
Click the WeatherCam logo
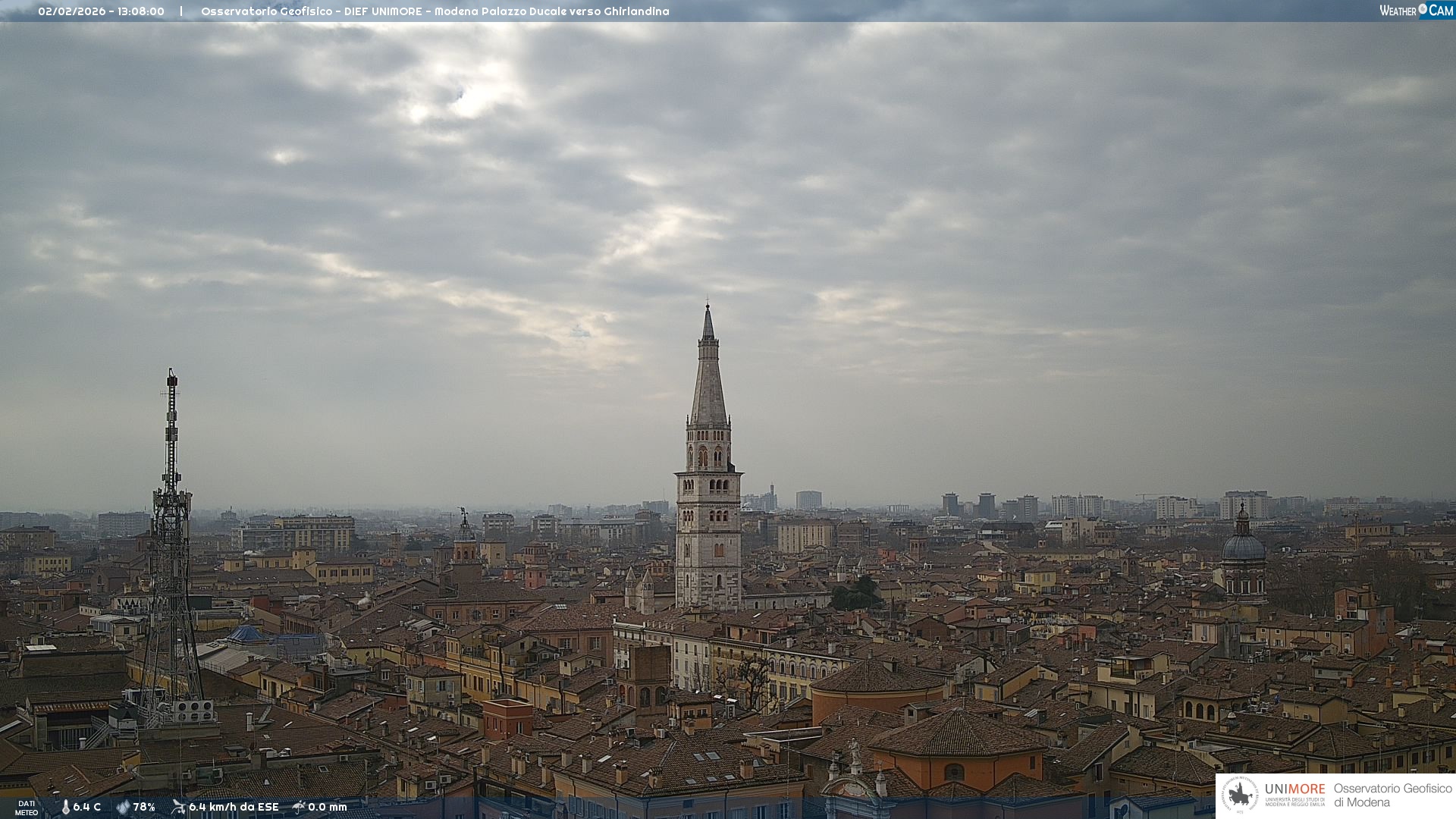click(x=1416, y=11)
